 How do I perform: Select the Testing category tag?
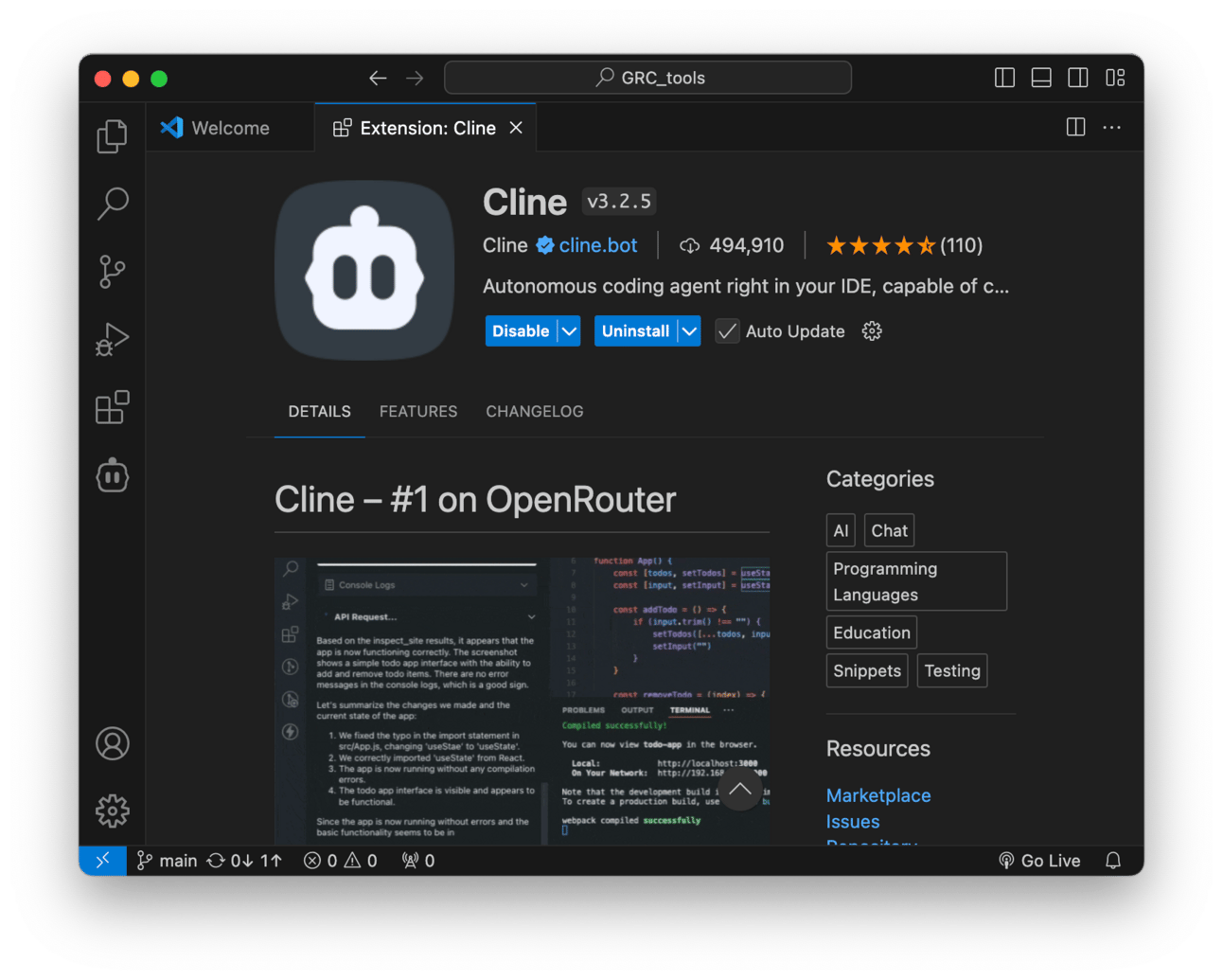point(952,670)
